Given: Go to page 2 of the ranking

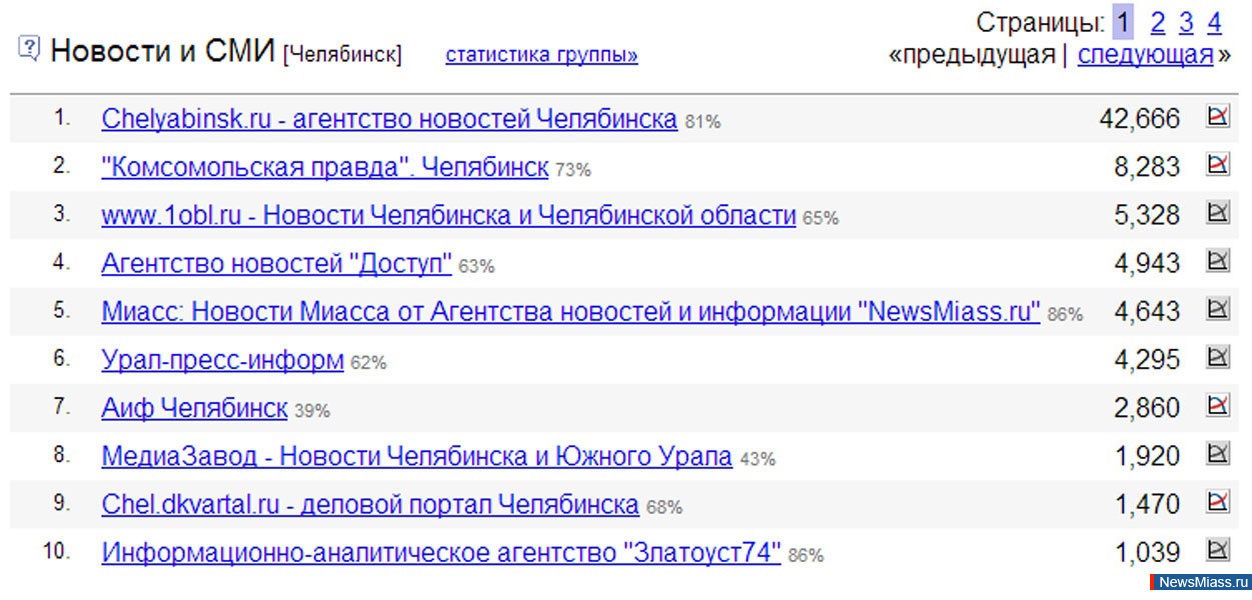Looking at the screenshot, I should pos(1157,23).
